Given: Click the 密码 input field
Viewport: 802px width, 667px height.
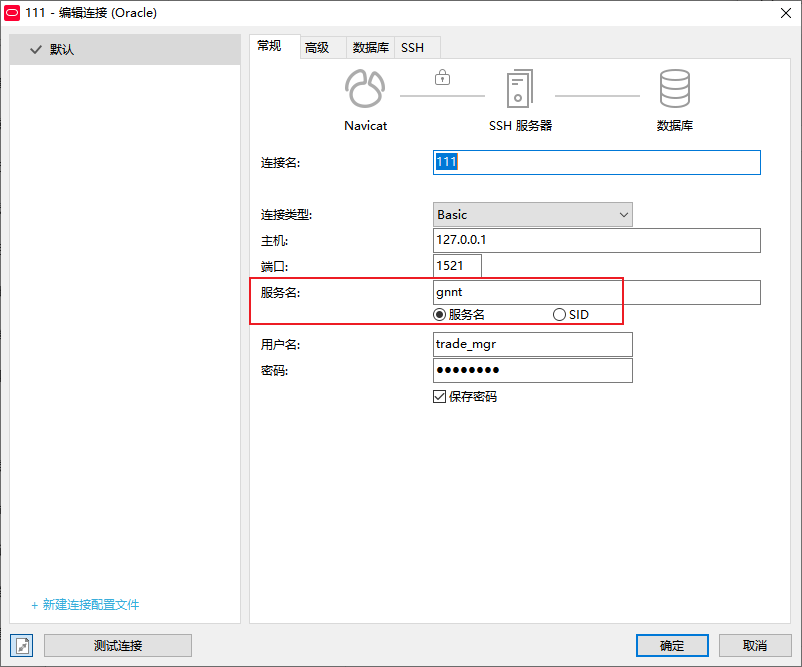Looking at the screenshot, I should [532, 370].
